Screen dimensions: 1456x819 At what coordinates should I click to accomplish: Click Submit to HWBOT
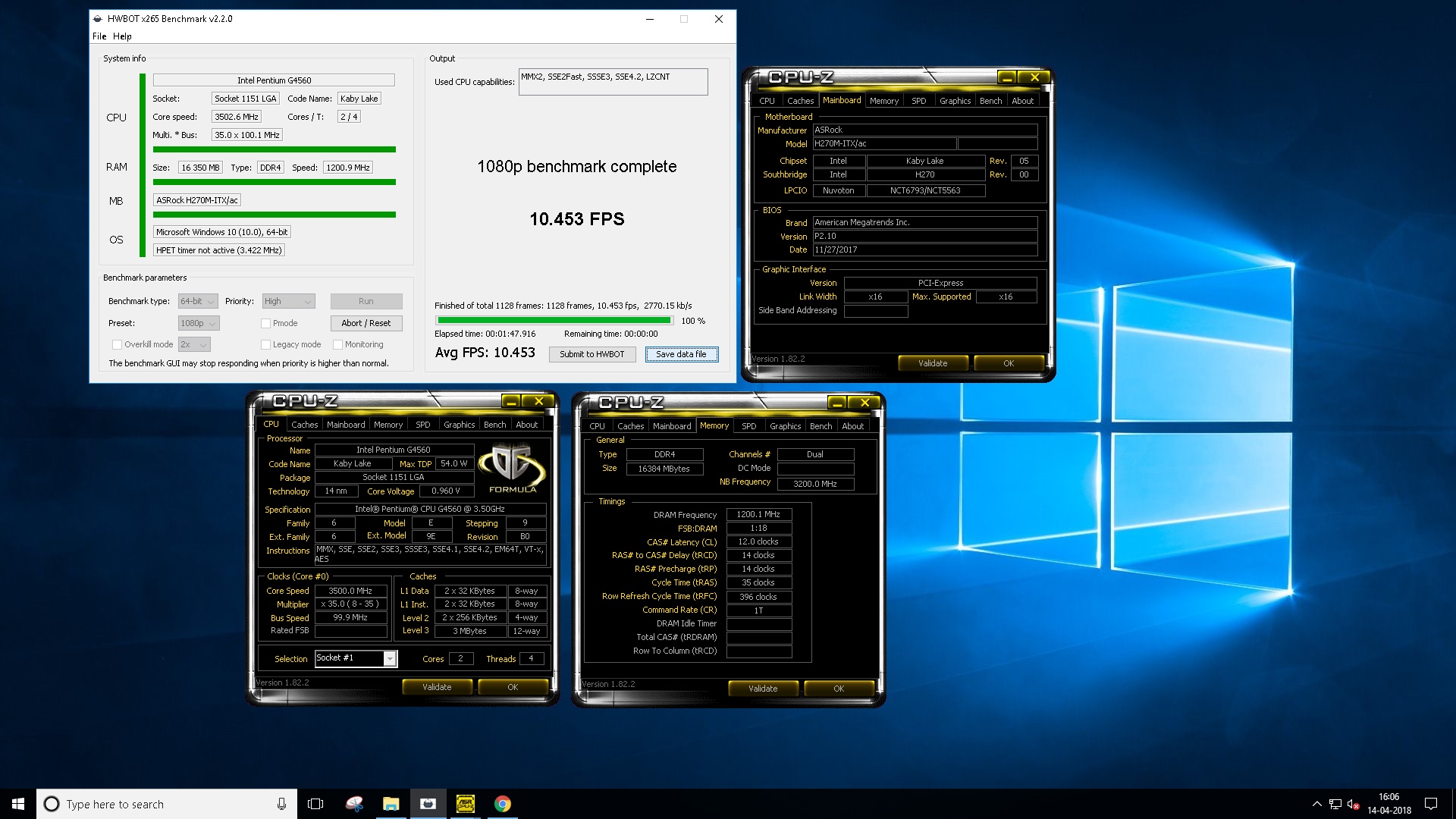(x=592, y=354)
